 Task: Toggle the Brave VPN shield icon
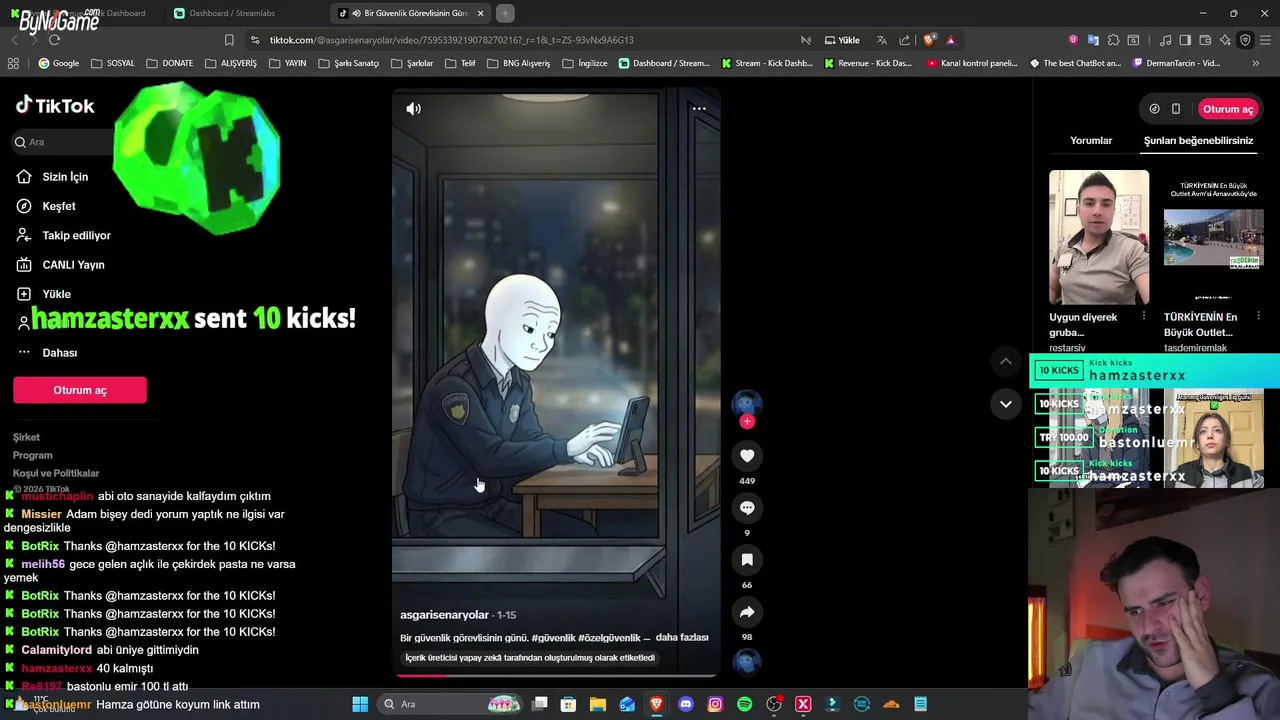tap(1245, 40)
